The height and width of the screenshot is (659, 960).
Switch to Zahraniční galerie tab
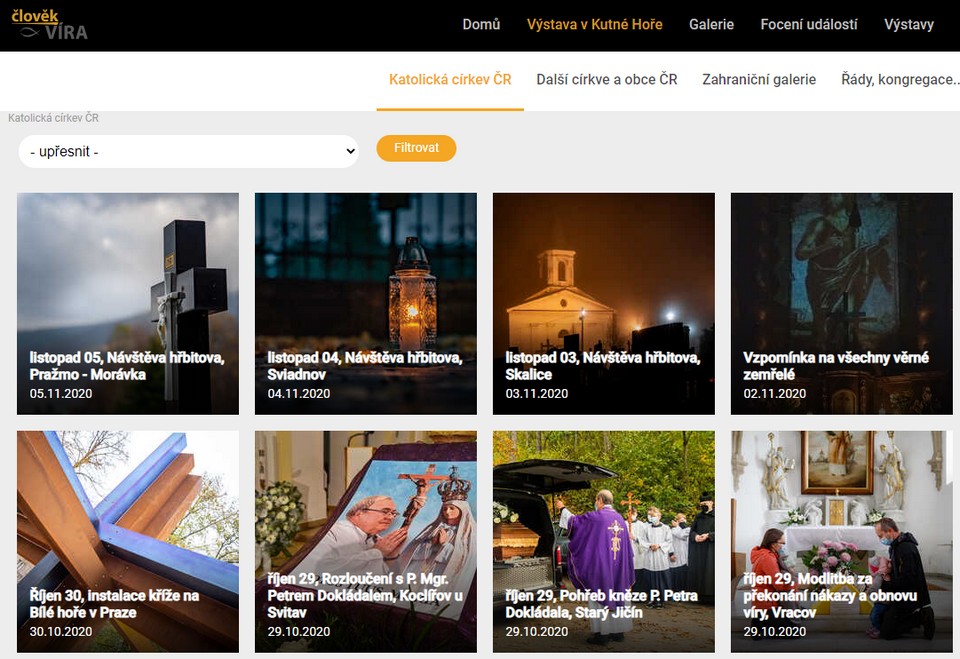[759, 80]
